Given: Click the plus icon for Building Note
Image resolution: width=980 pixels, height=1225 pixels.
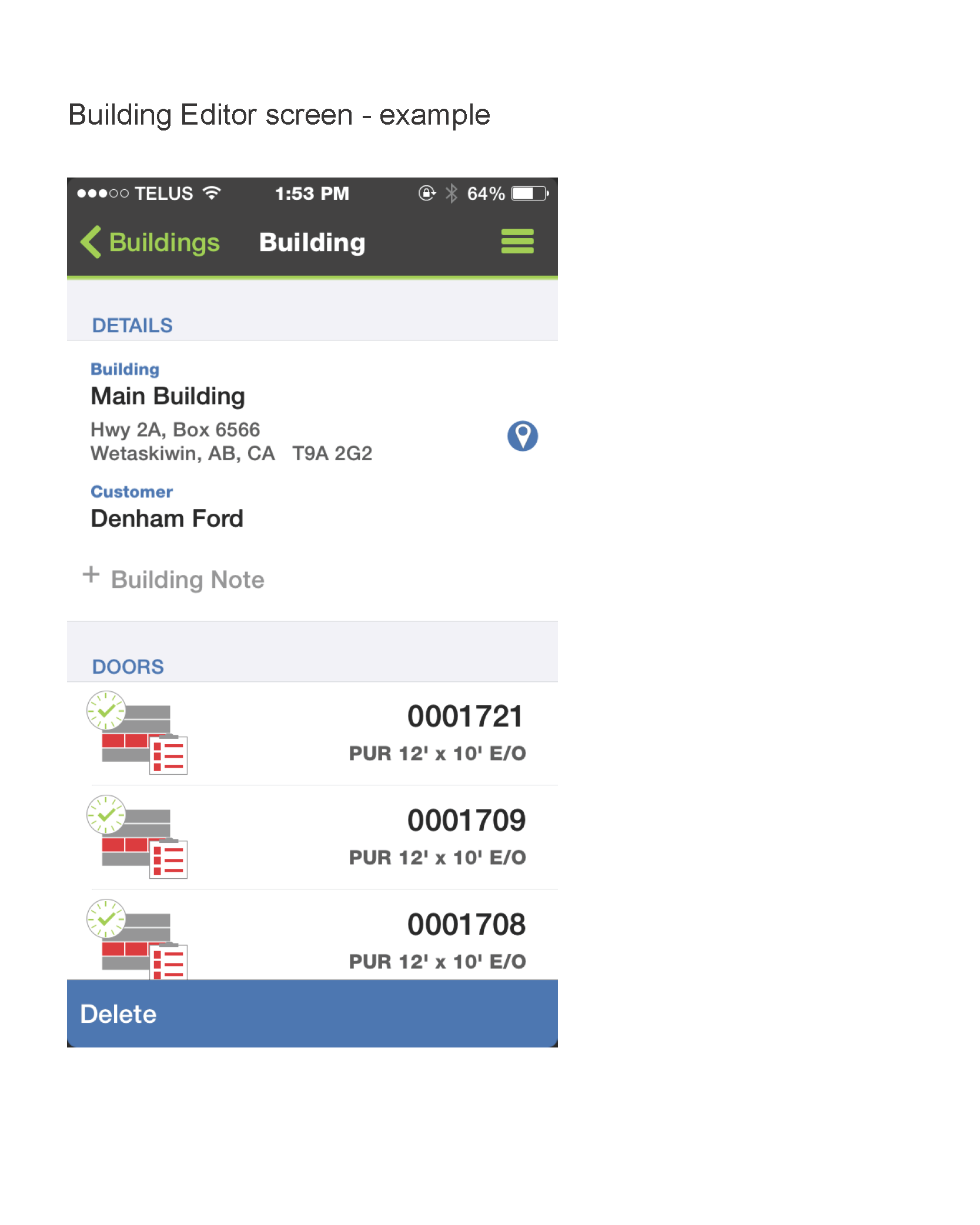Looking at the screenshot, I should [91, 575].
